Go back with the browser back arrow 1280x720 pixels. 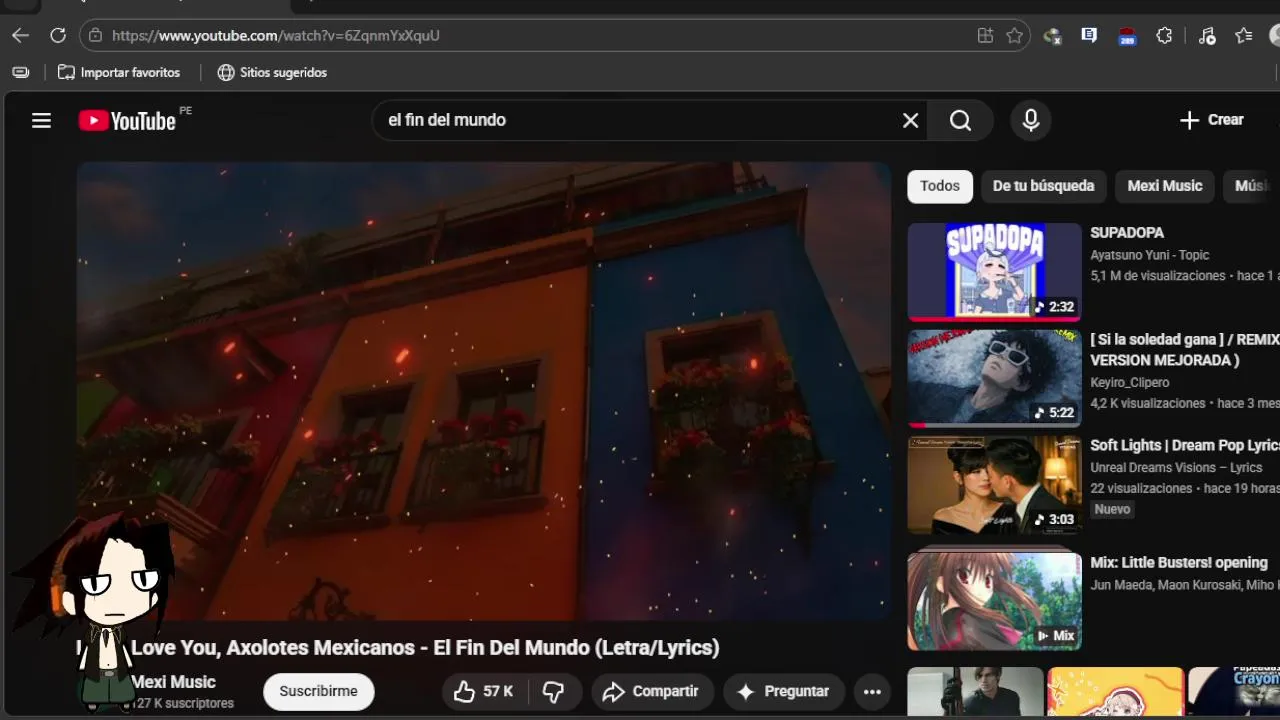[x=21, y=35]
